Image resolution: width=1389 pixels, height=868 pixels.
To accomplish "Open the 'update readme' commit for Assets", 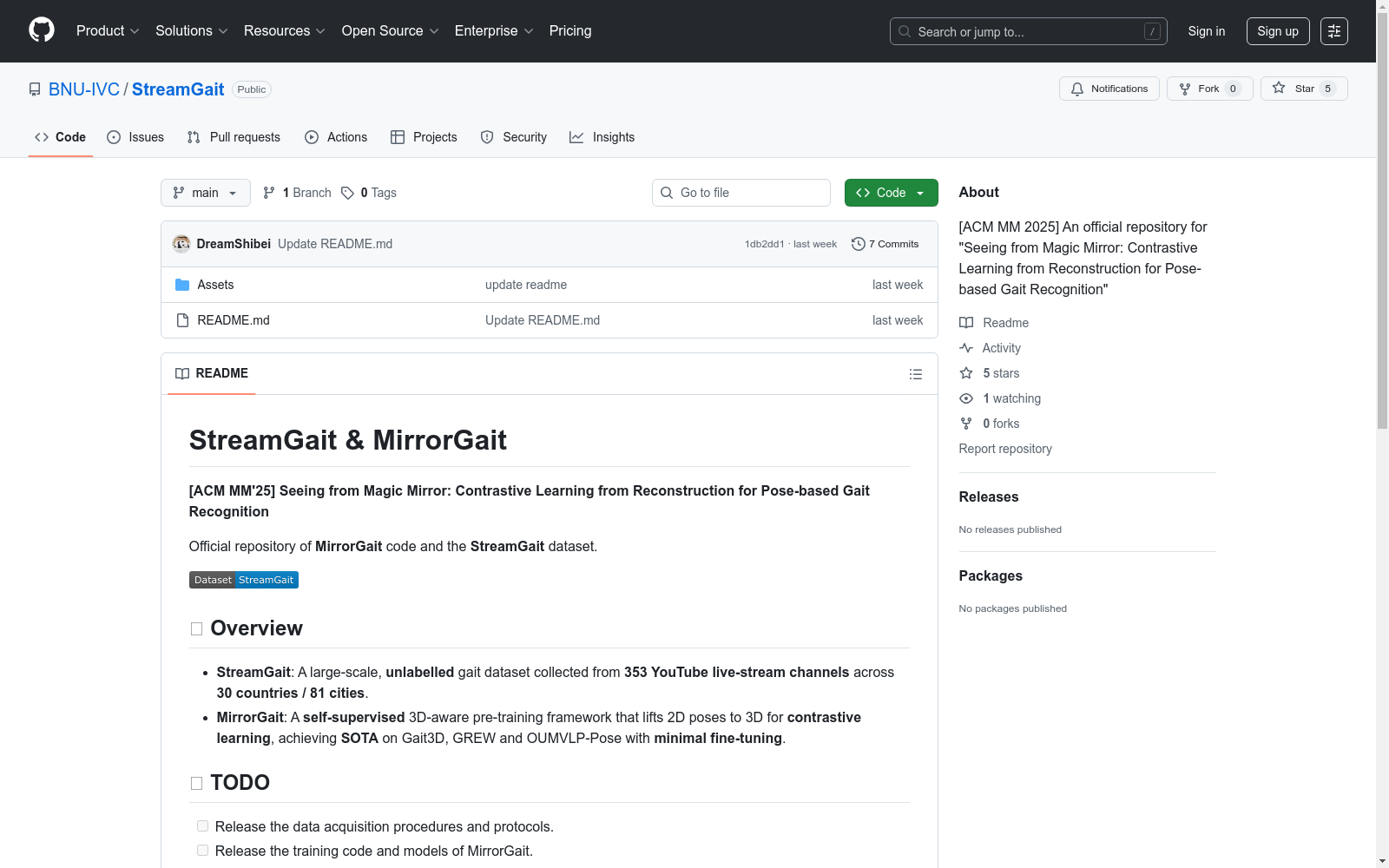I will (x=526, y=285).
